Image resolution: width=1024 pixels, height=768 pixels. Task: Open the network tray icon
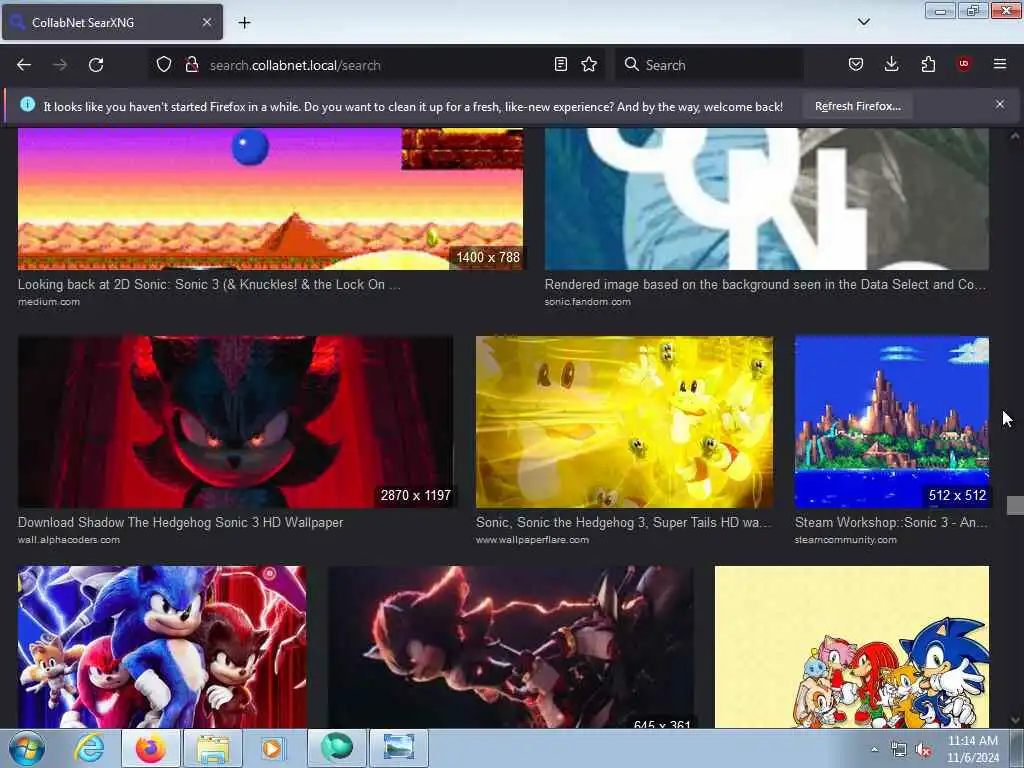coord(899,750)
